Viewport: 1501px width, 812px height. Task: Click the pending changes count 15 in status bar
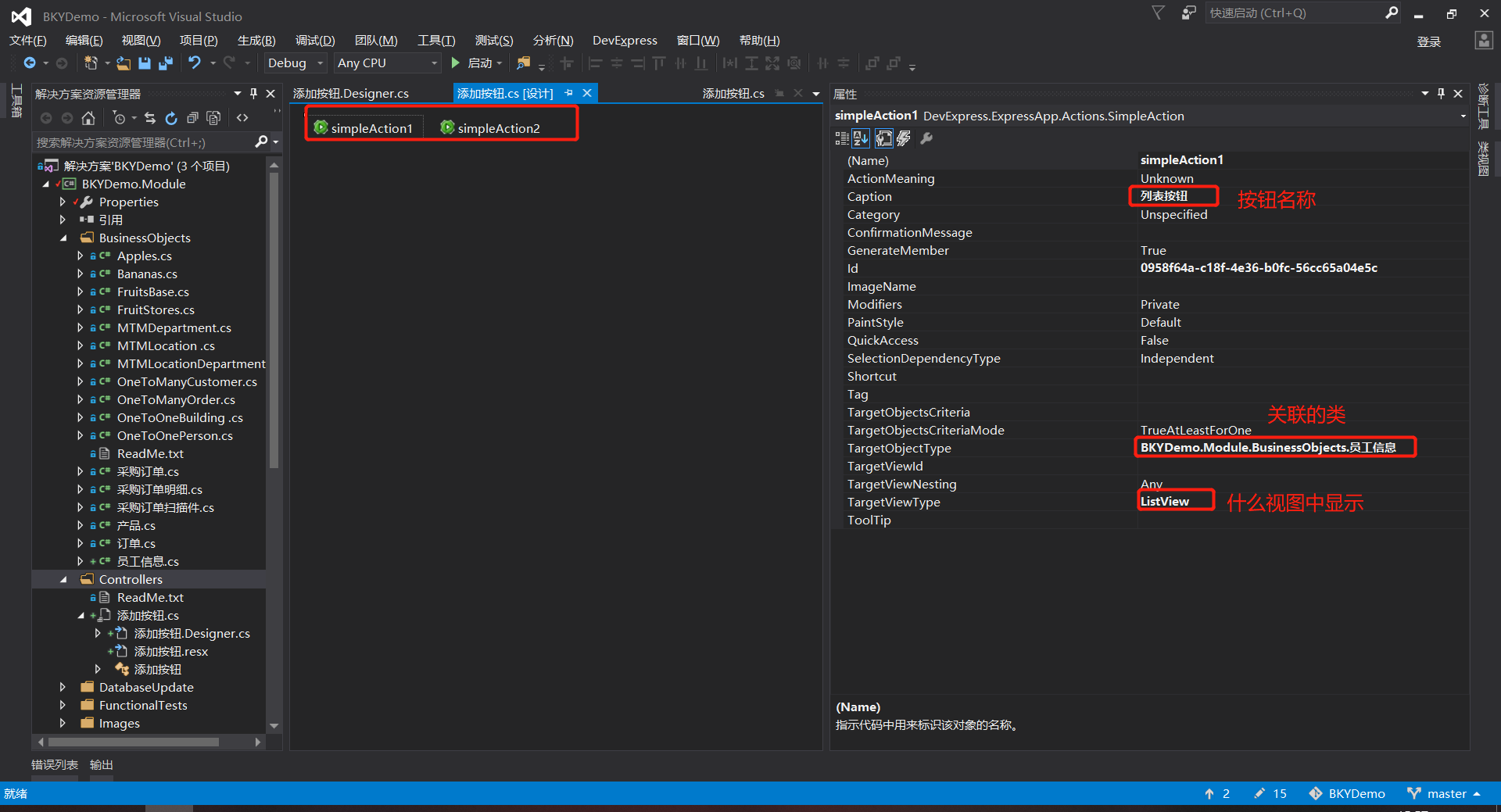[1270, 794]
